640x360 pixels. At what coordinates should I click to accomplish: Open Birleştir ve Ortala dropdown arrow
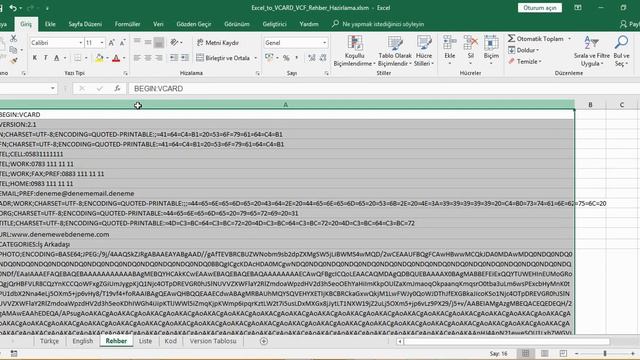[256, 58]
